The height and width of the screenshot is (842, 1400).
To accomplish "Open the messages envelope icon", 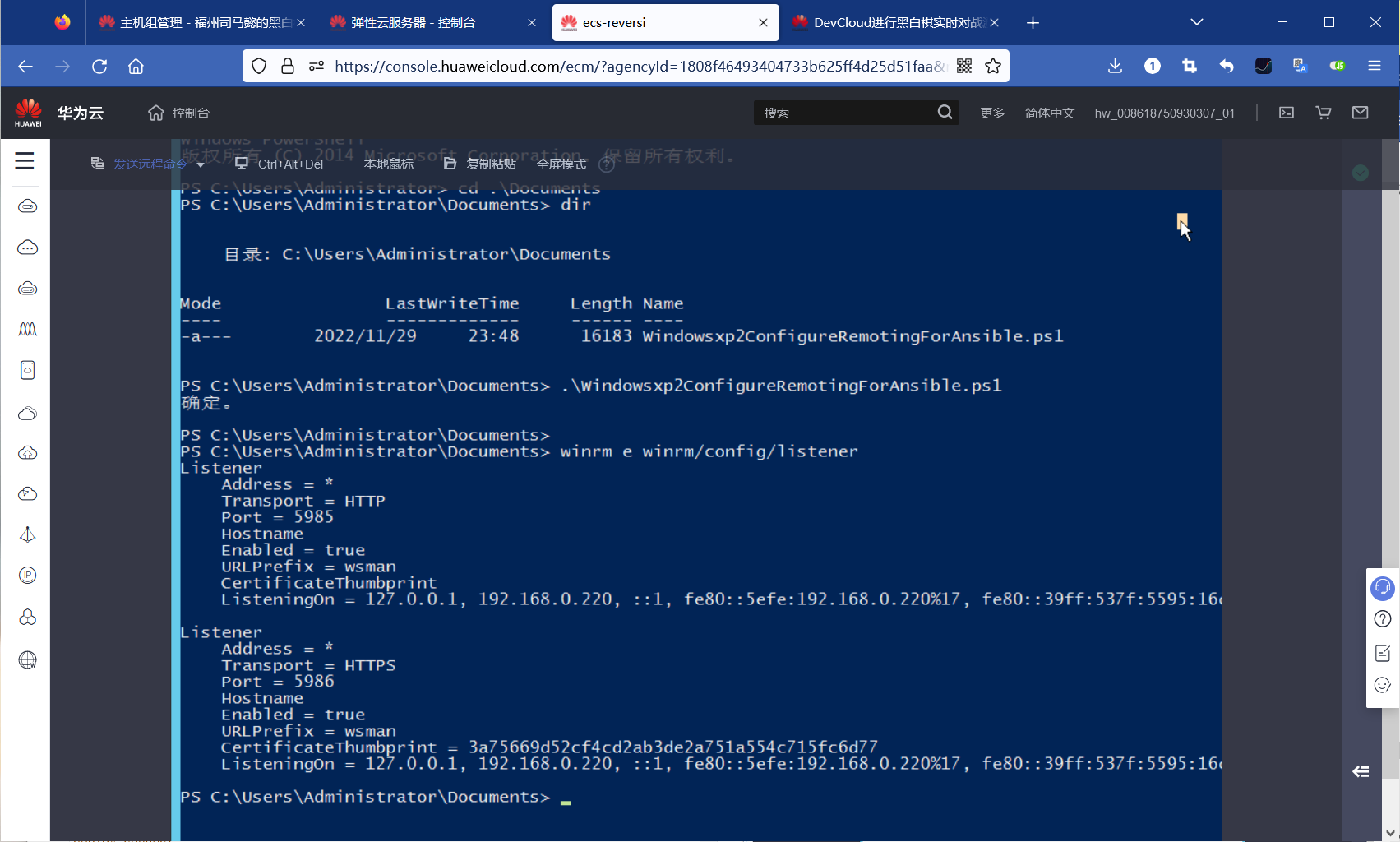I will (x=1361, y=113).
